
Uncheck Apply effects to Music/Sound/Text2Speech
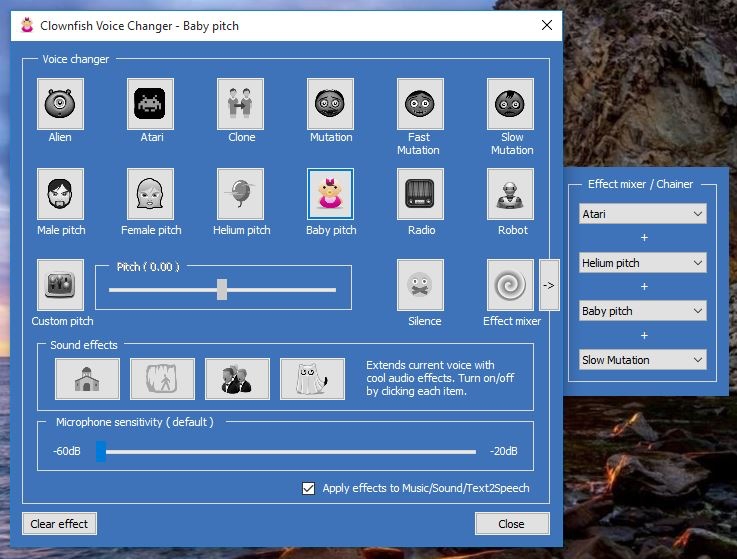point(308,488)
